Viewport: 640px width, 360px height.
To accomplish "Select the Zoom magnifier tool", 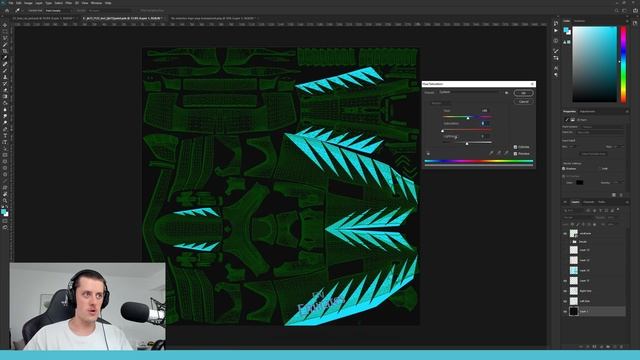I will pyautogui.click(x=5, y=200).
